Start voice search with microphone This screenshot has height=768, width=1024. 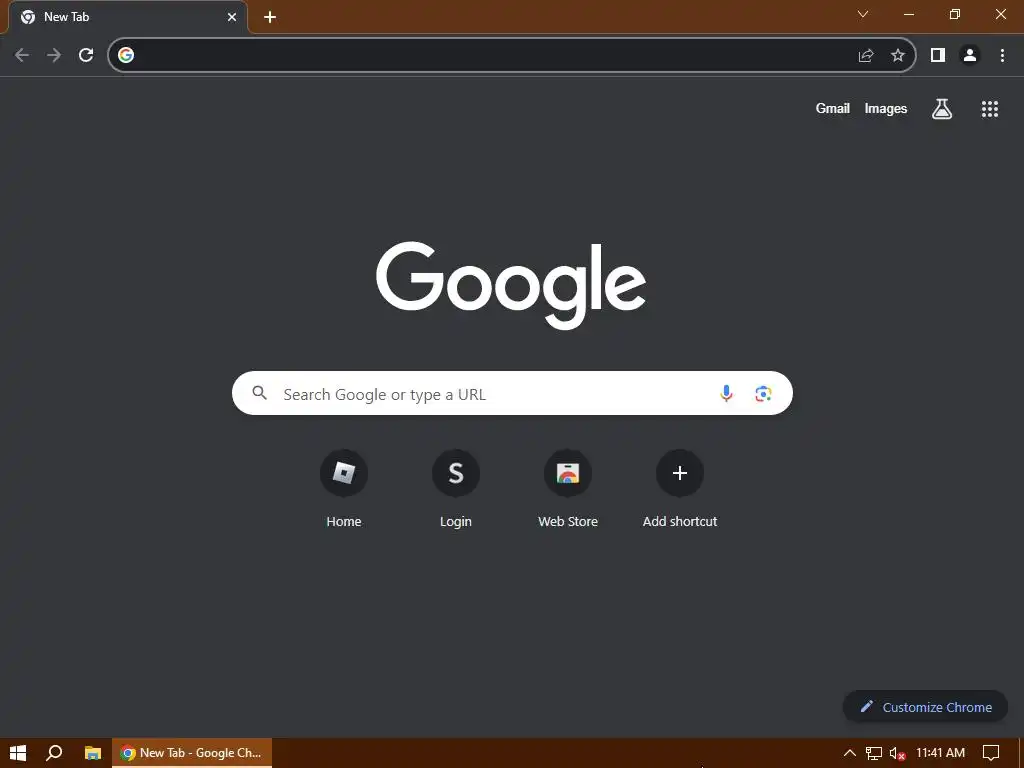[x=726, y=393]
